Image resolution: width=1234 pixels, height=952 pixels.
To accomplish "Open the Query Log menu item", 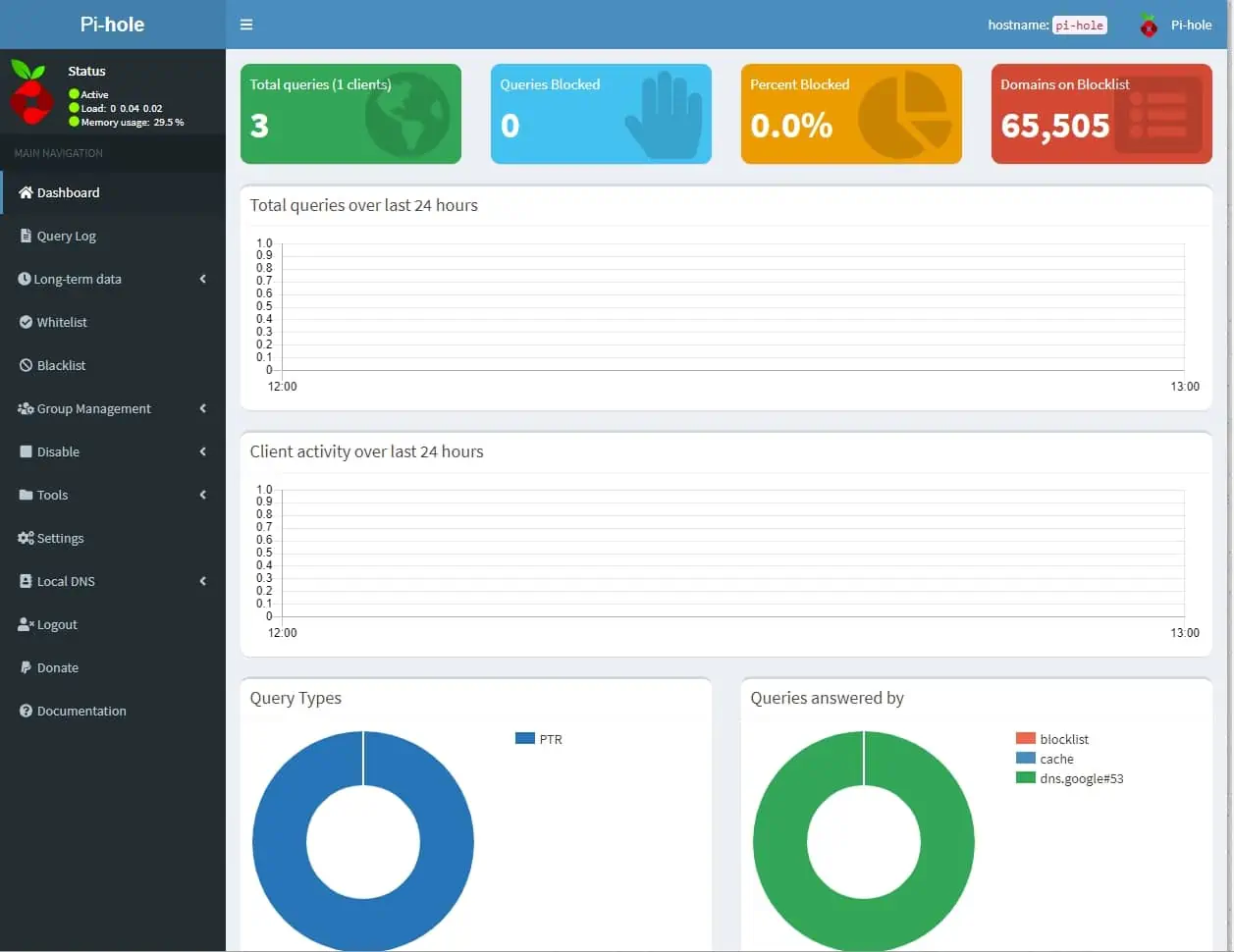I will point(113,236).
